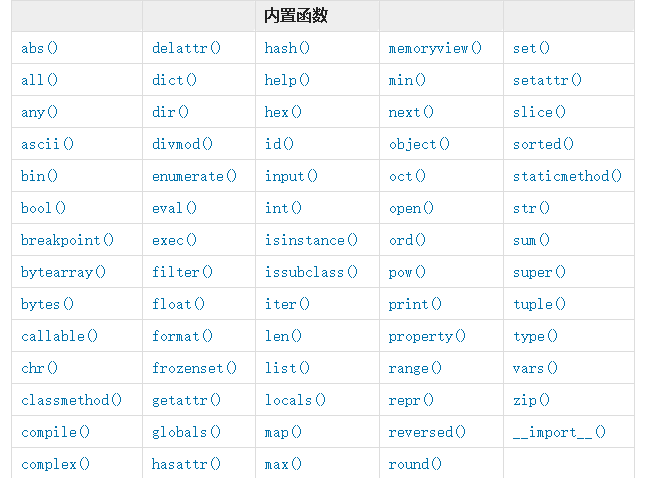This screenshot has height=478, width=646.
Task: Click the __import__() link
Action: click(559, 432)
